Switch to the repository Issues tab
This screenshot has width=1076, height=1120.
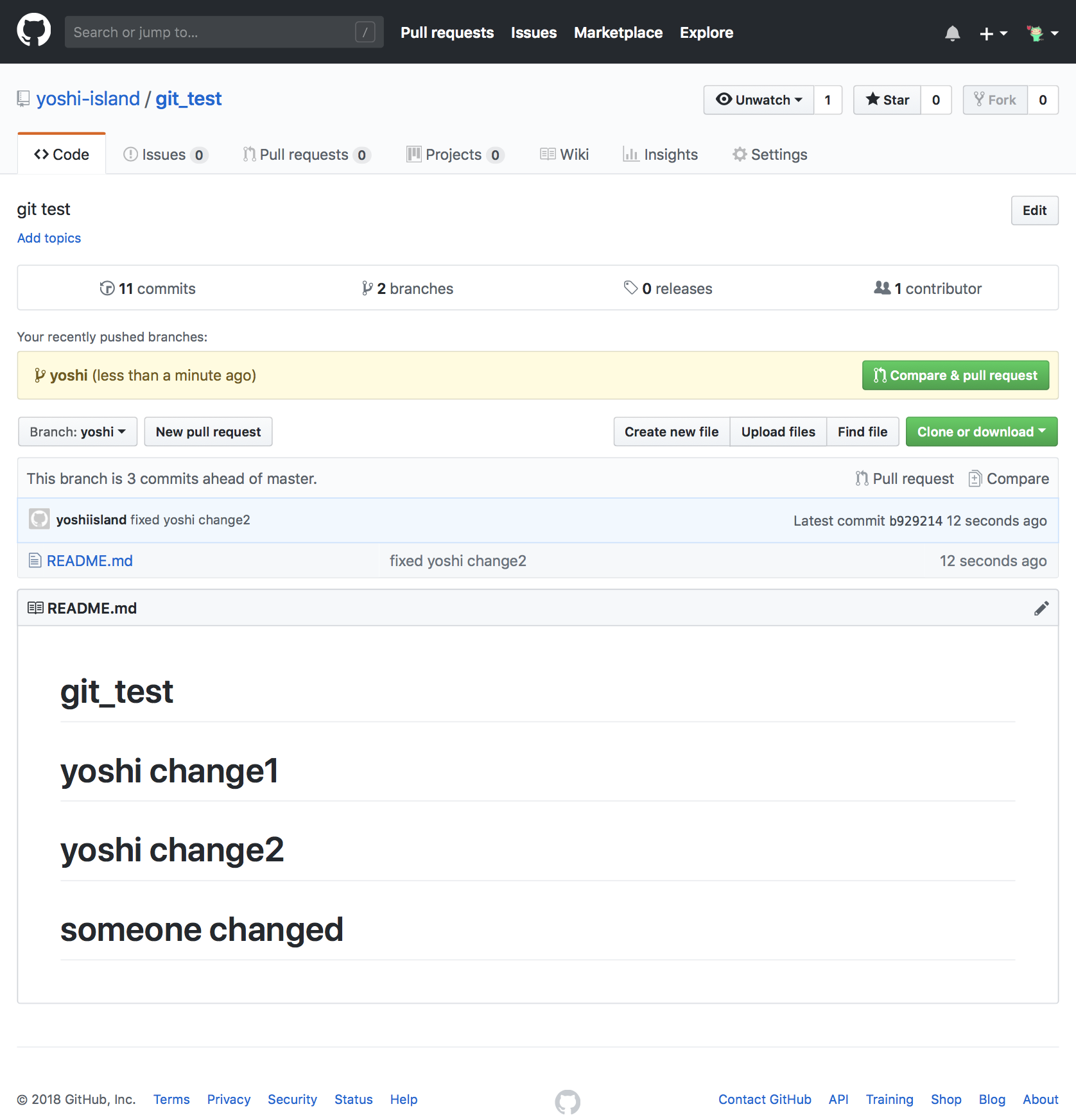(x=165, y=155)
